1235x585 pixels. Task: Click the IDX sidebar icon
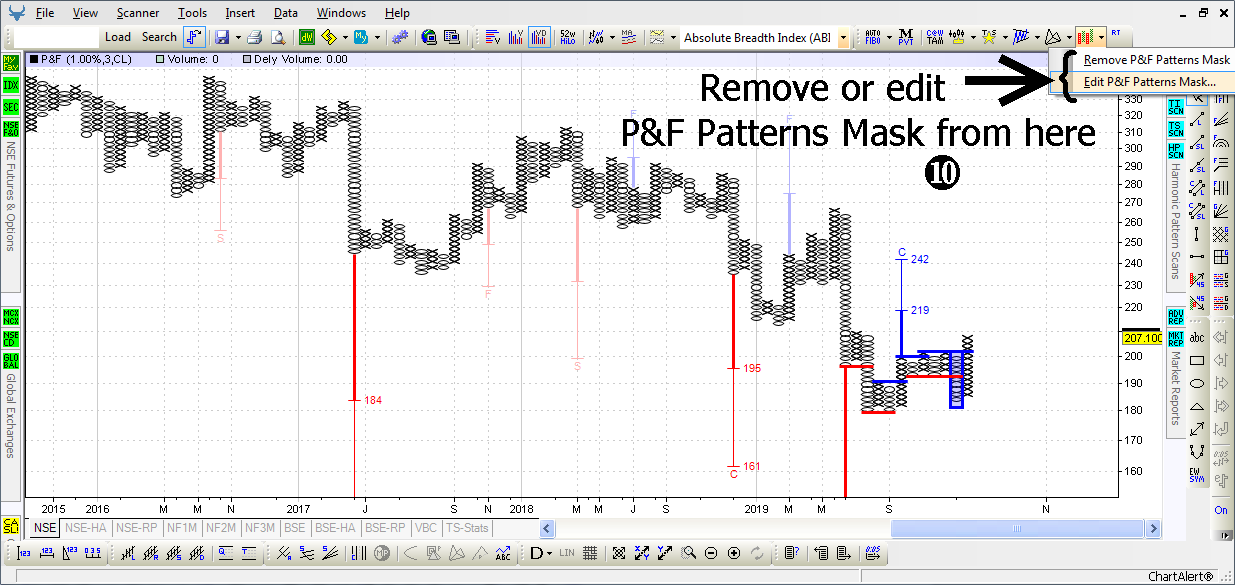(x=11, y=84)
